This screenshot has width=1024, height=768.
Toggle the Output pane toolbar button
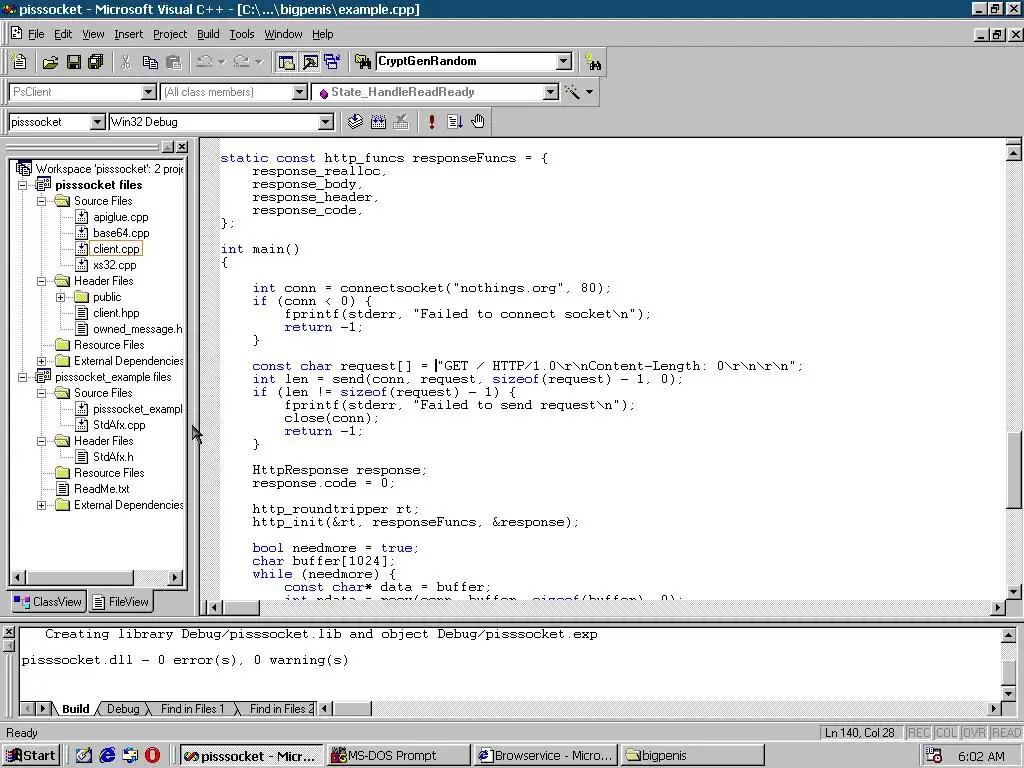(x=310, y=62)
